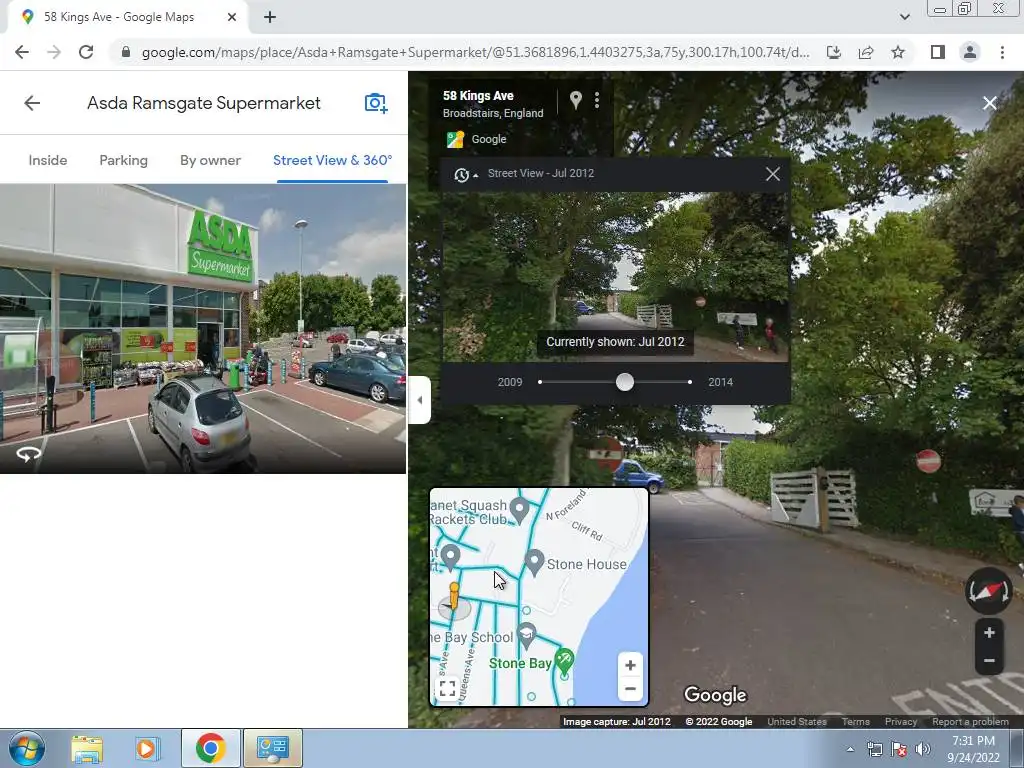This screenshot has height=768, width=1024.
Task: Open Windows Media Player from taskbar
Action: [147, 748]
